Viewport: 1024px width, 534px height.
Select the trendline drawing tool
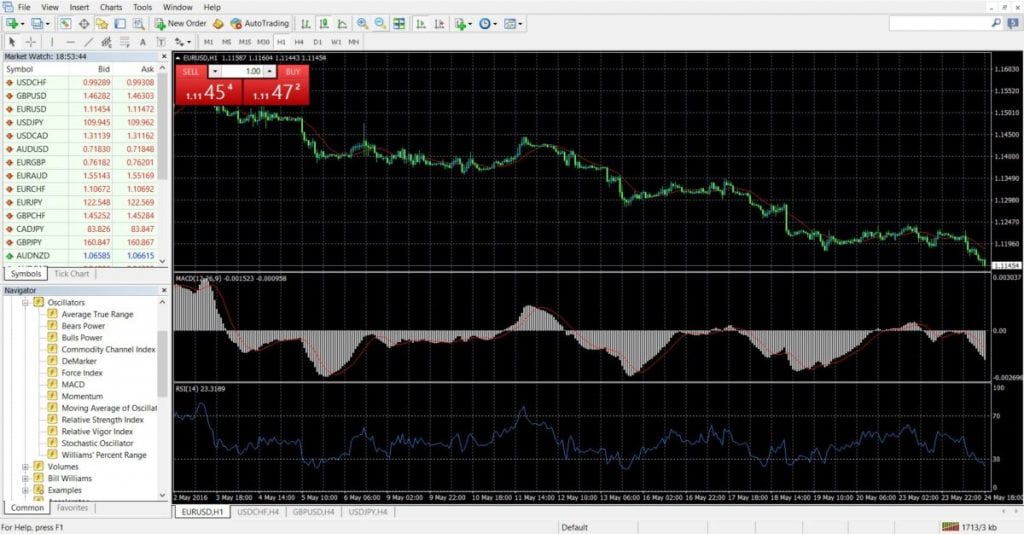88,42
